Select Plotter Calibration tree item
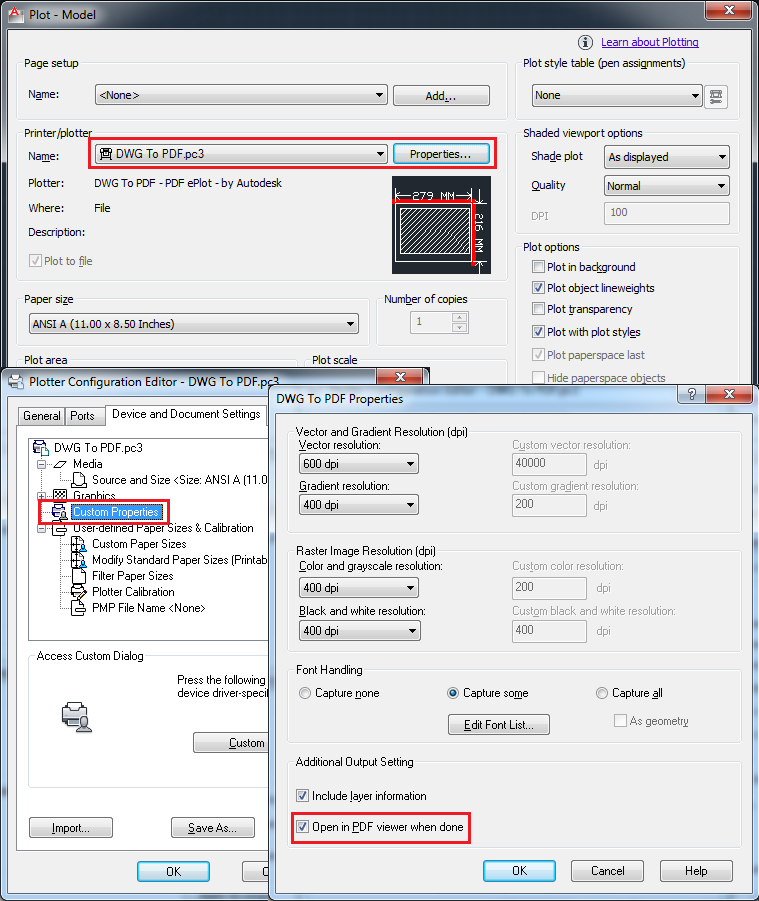This screenshot has width=759, height=901. tap(133, 592)
